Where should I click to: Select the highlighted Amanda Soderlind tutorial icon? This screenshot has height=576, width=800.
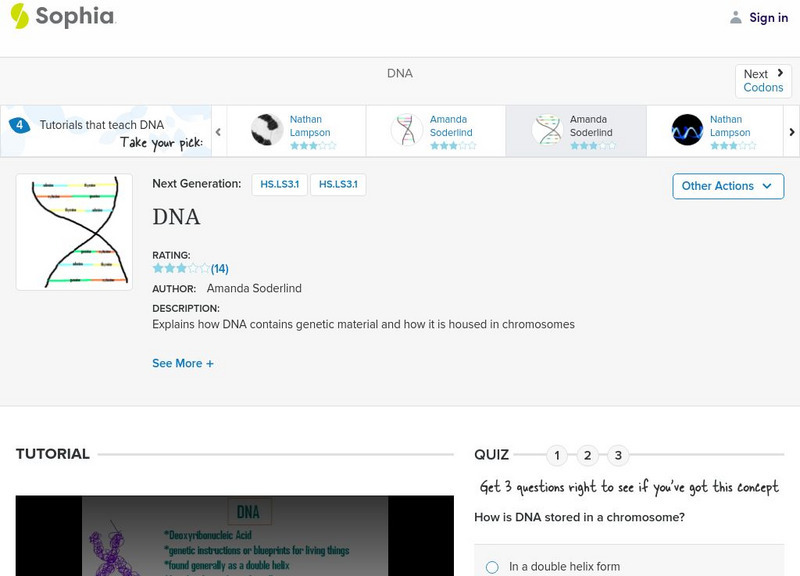[x=547, y=130]
